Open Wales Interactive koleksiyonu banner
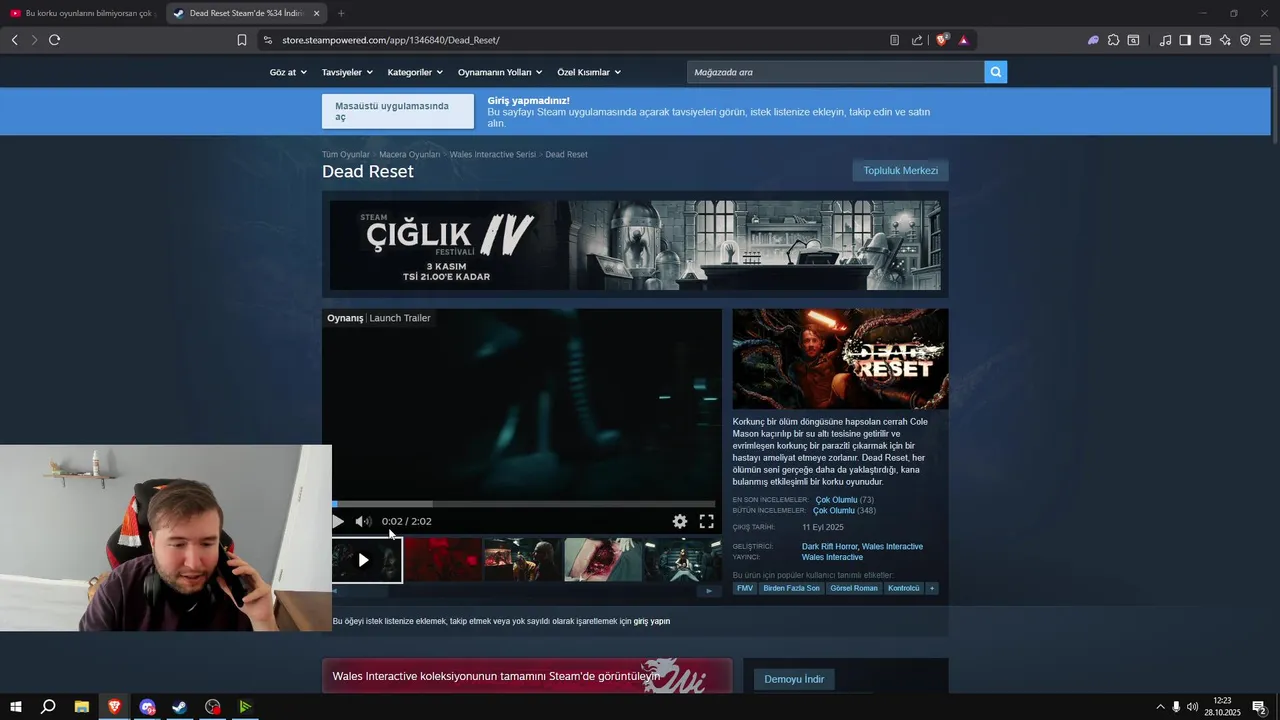The height and width of the screenshot is (720, 1280). pyautogui.click(x=527, y=676)
